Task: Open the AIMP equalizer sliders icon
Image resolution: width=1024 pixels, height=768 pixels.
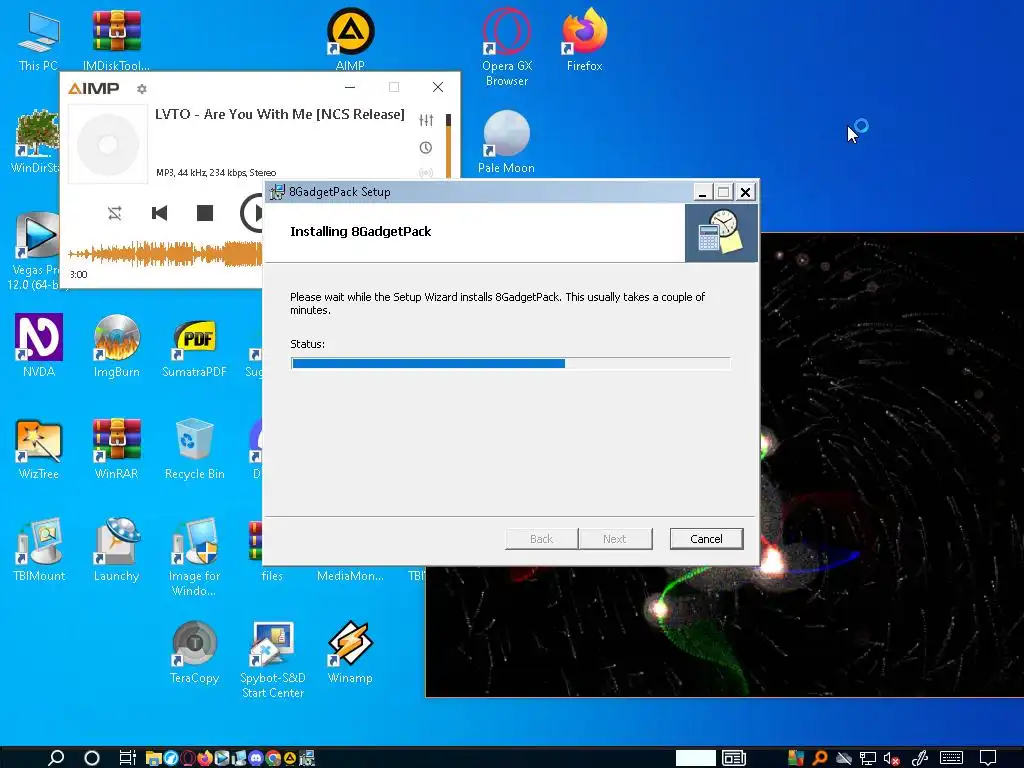Action: (426, 120)
